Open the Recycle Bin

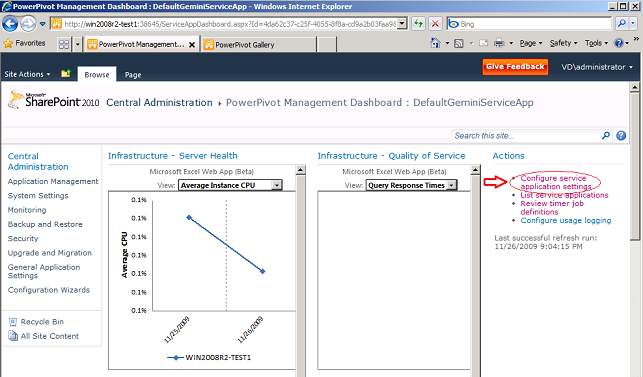[x=36, y=322]
